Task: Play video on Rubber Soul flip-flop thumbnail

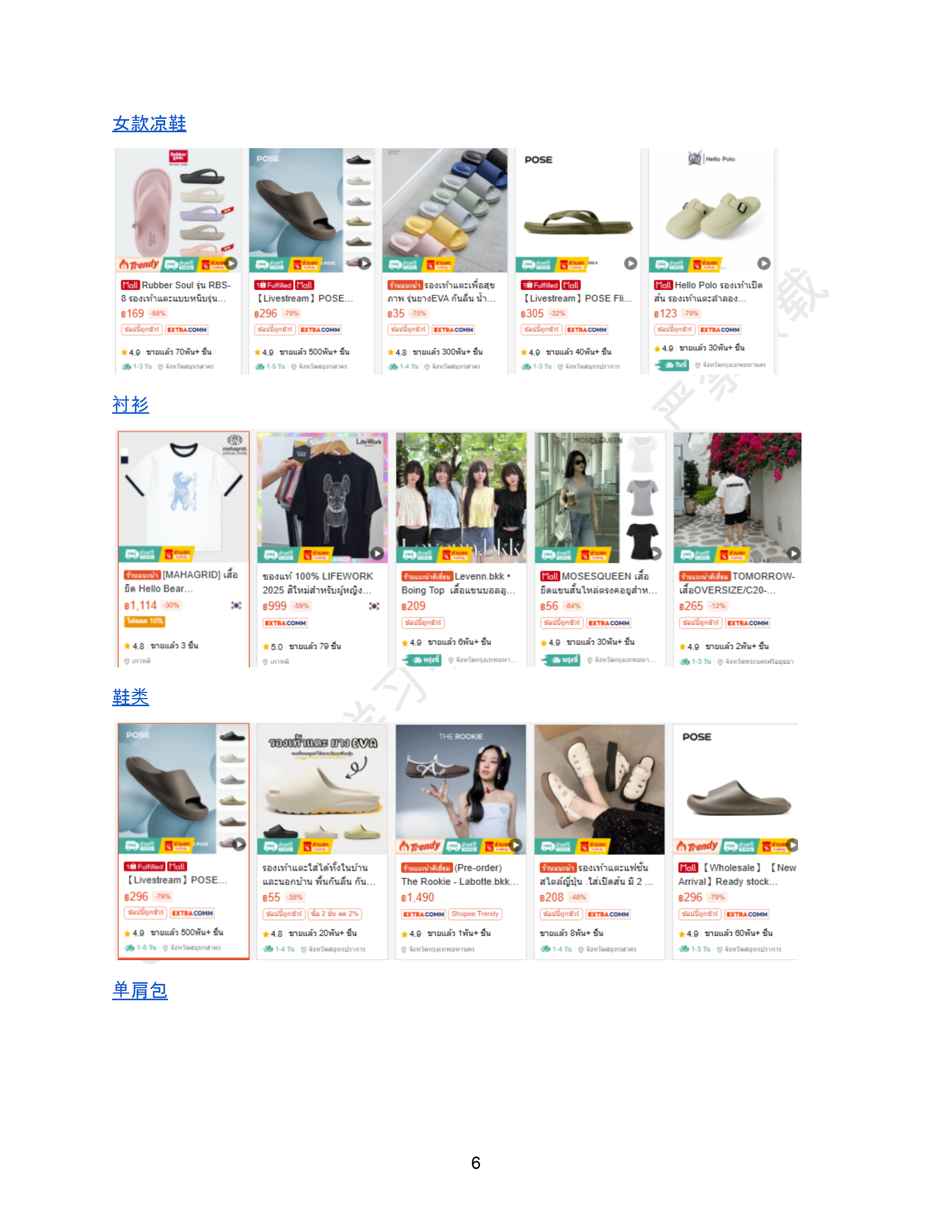Action: pyautogui.click(x=231, y=263)
